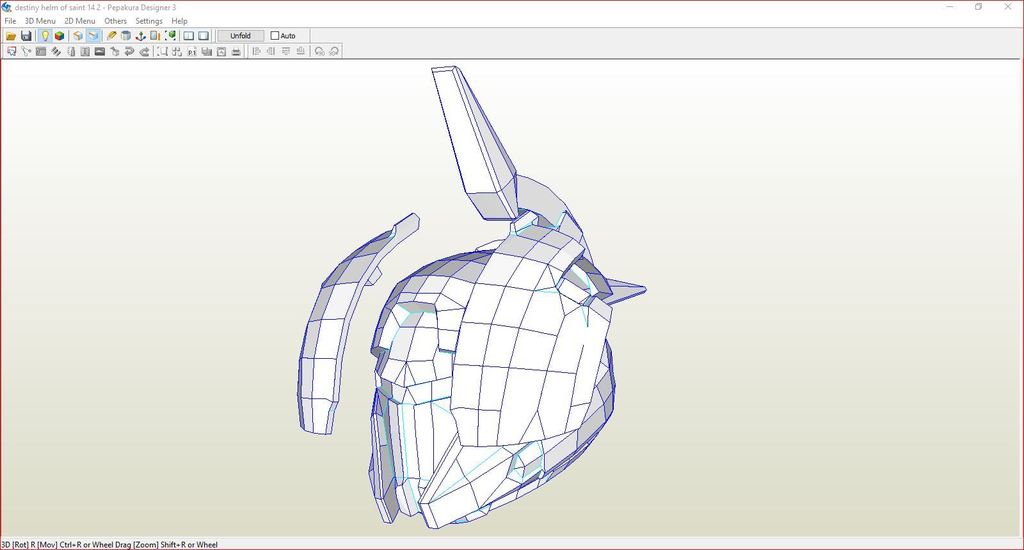Viewport: 1024px width, 550px height.
Task: Open the 2D Menu
Action: (x=80, y=21)
